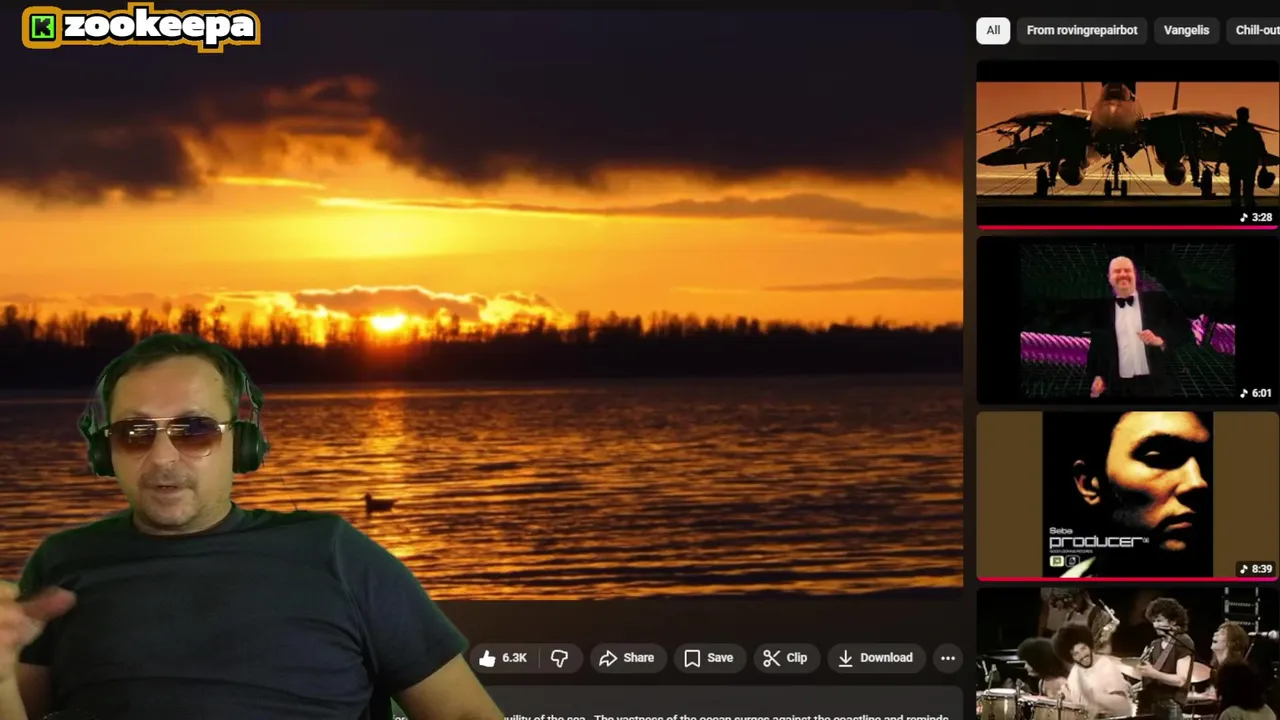The width and height of the screenshot is (1280, 720).
Task: Select the All filter chip
Action: point(993,30)
